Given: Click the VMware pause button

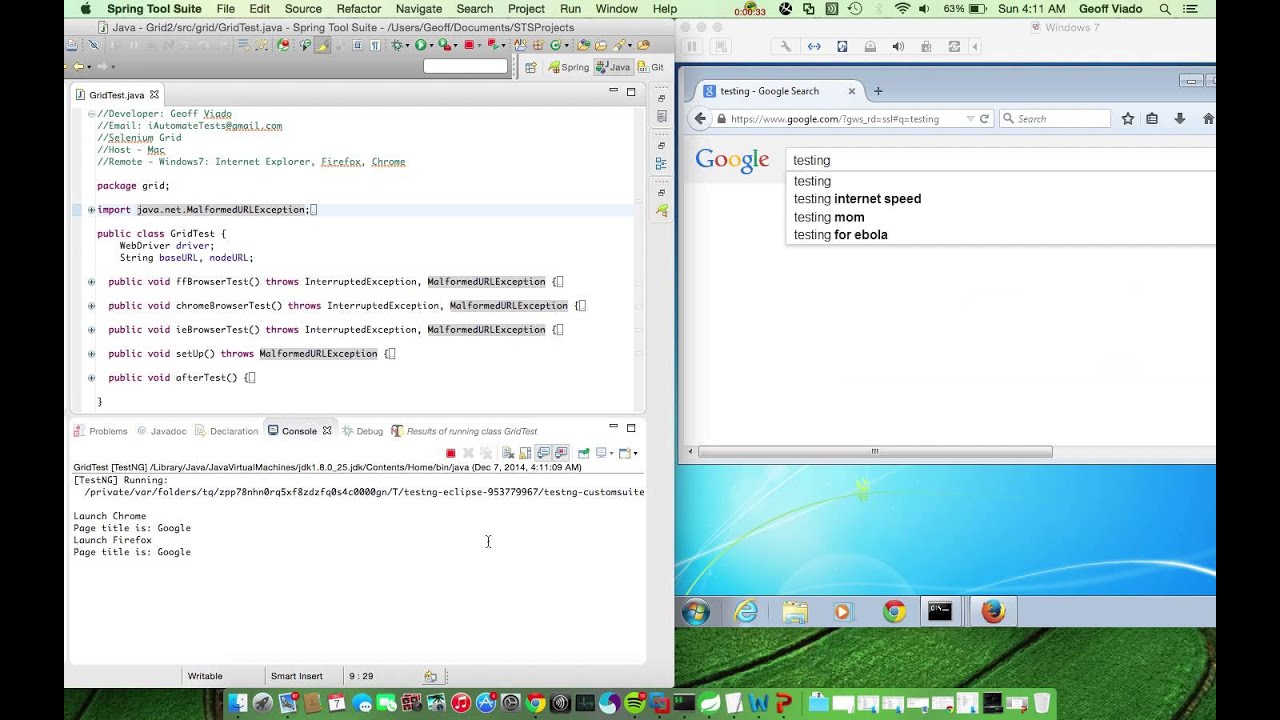Looking at the screenshot, I should tap(692, 46).
